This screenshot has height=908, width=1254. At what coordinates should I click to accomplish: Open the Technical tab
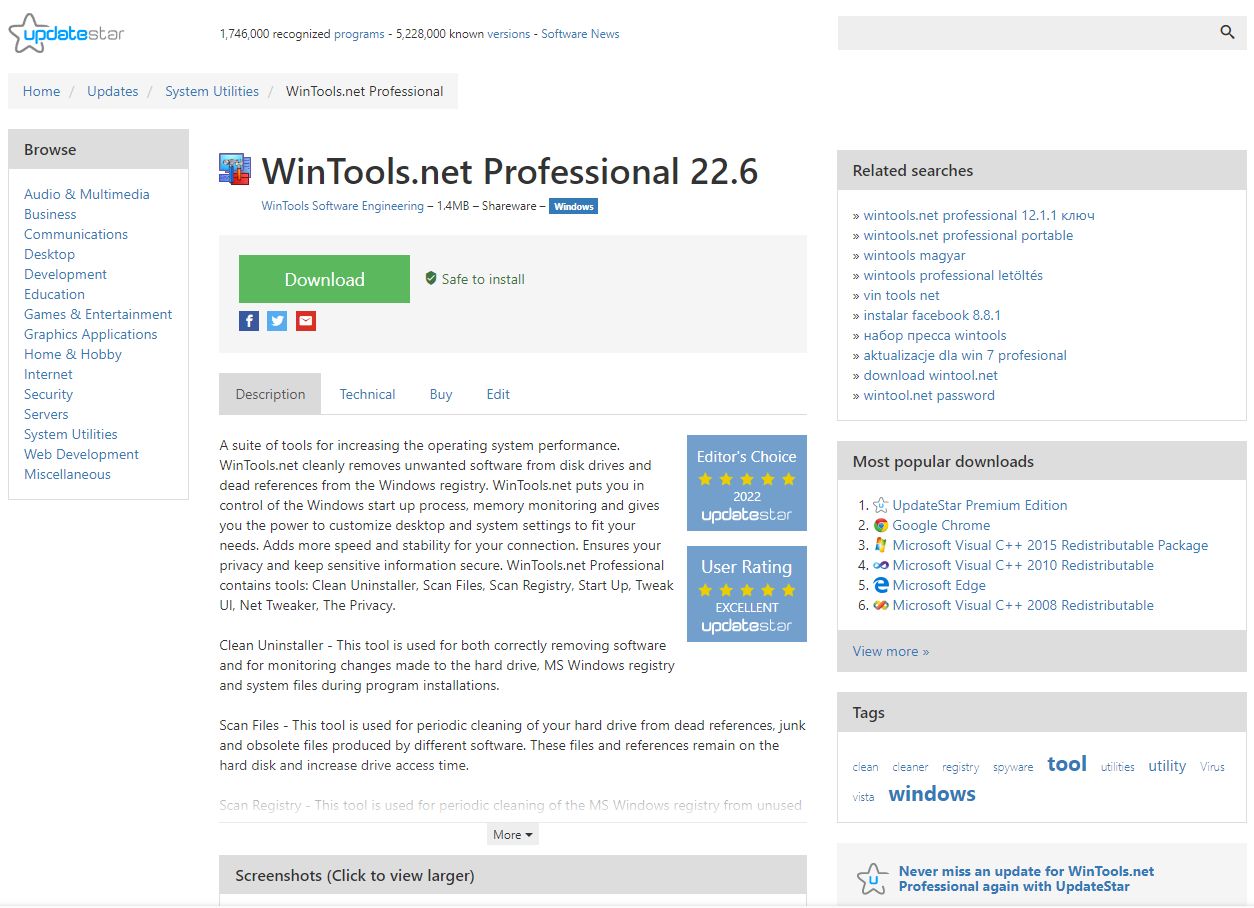(367, 394)
